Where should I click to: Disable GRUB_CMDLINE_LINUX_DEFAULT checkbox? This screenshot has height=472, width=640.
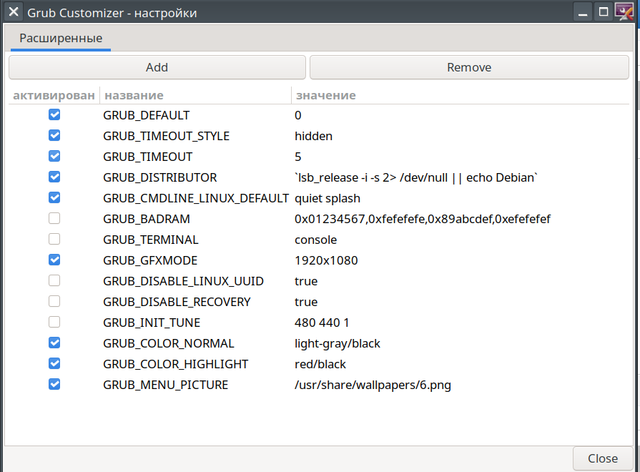pyautogui.click(x=54, y=198)
